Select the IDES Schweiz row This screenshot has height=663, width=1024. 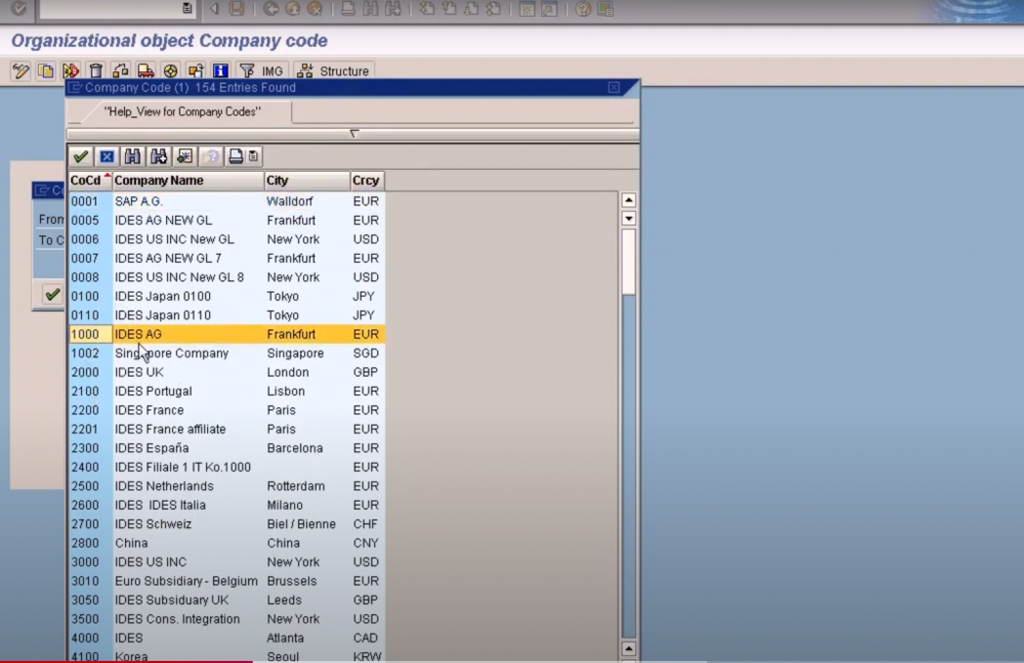(x=227, y=523)
